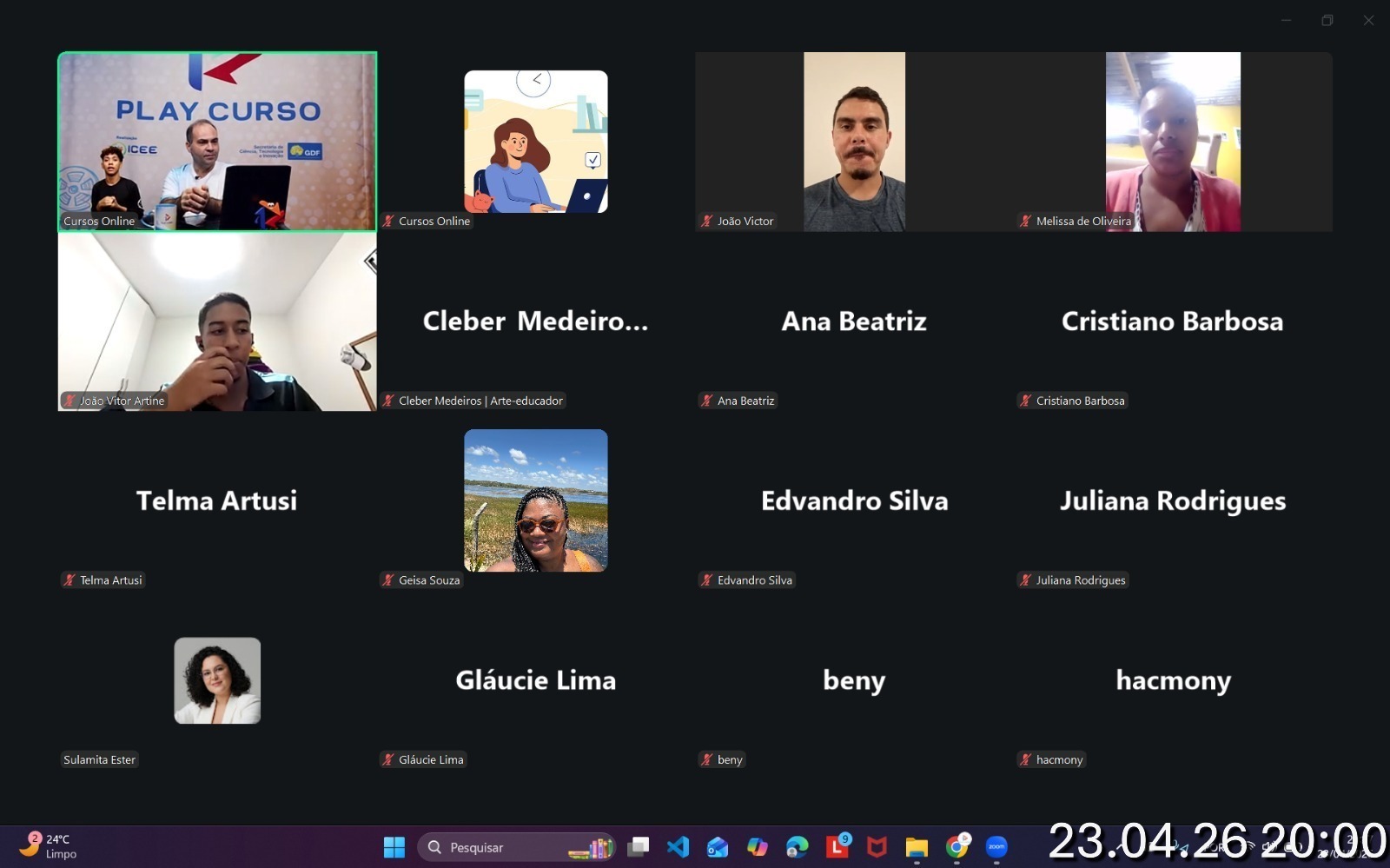Click the muted mic icon beside Melissa de Oliveira
1390x868 pixels.
(1026, 222)
